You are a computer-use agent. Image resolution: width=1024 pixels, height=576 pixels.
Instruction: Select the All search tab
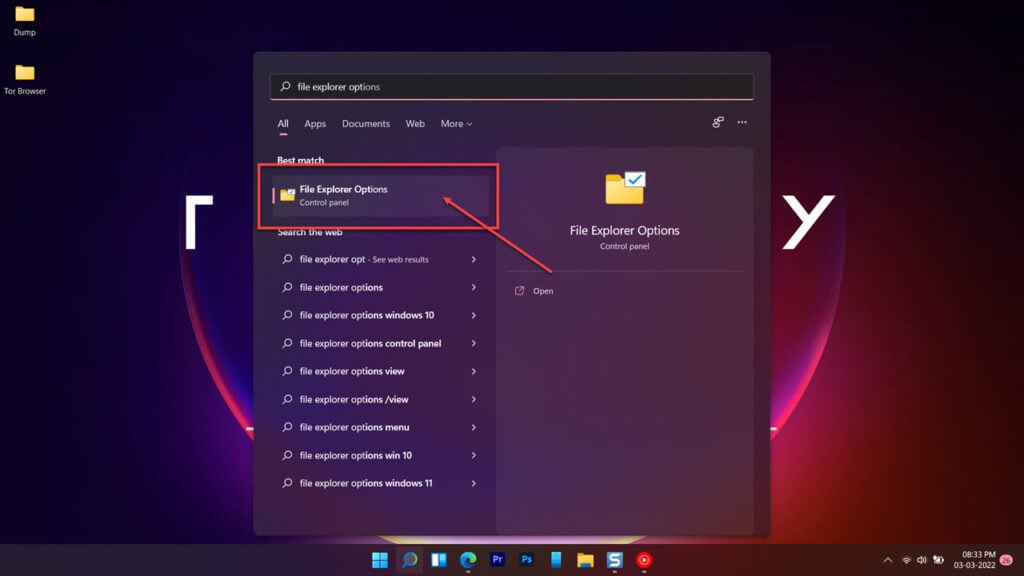[x=283, y=123]
